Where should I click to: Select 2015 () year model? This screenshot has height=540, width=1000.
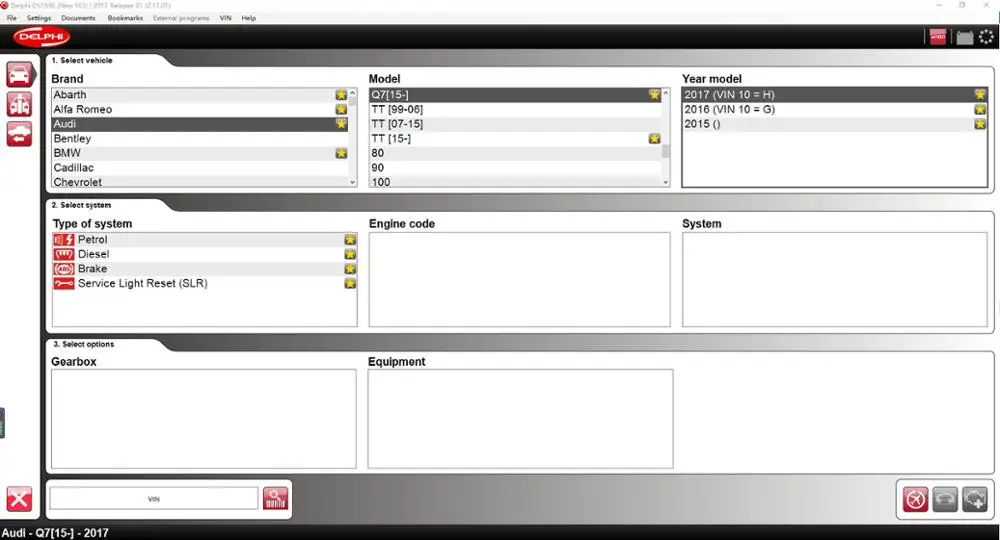click(834, 124)
